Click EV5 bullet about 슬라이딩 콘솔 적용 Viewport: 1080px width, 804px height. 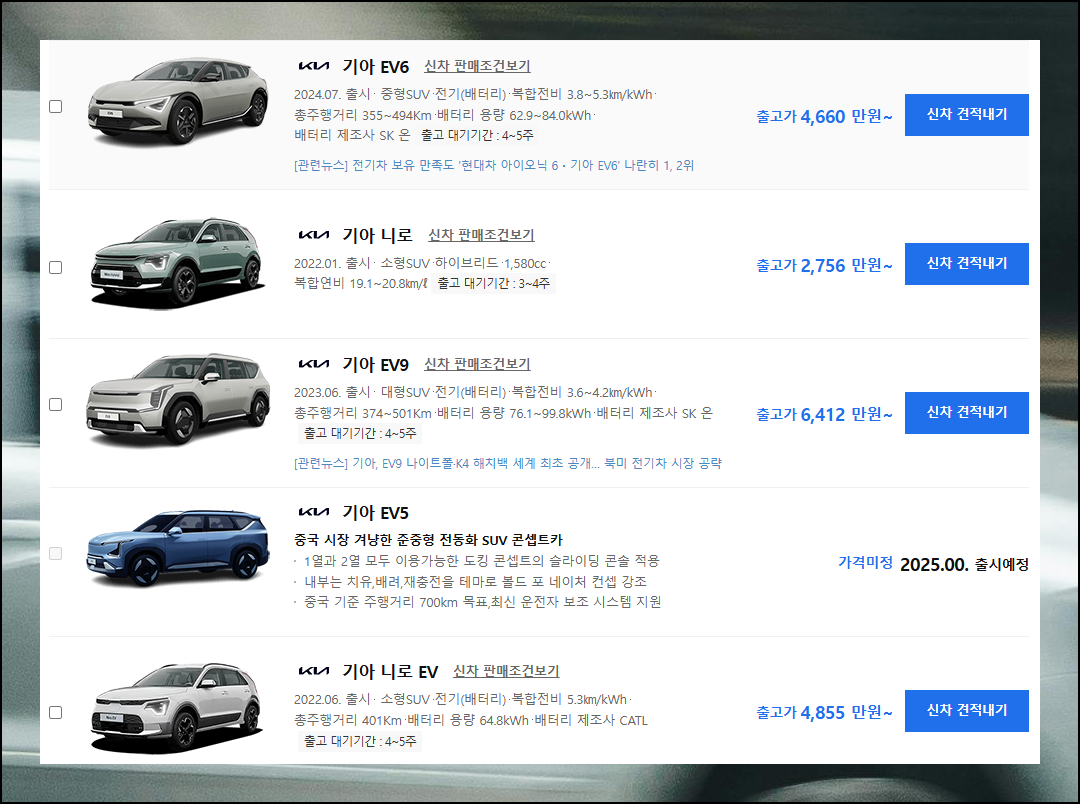pos(481,561)
